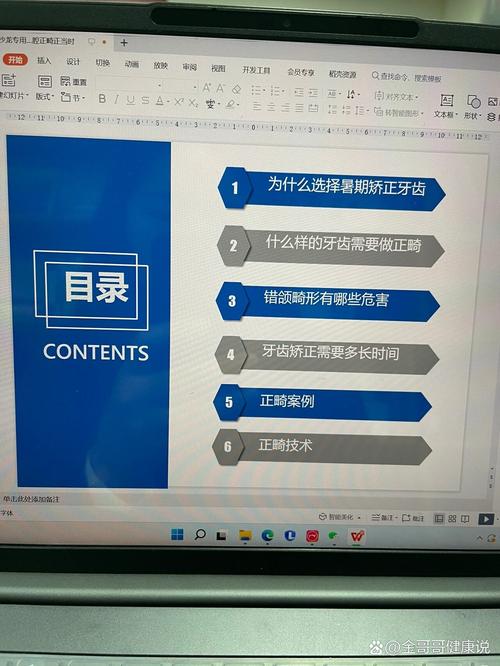Switch to the 开始 tab
The width and height of the screenshot is (500, 666).
coord(15,59)
